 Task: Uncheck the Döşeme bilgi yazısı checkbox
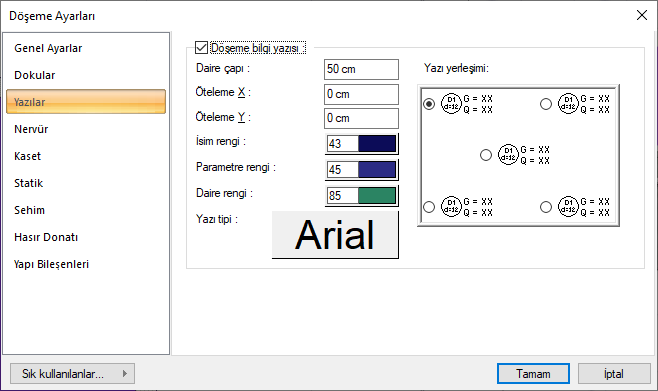(201, 48)
